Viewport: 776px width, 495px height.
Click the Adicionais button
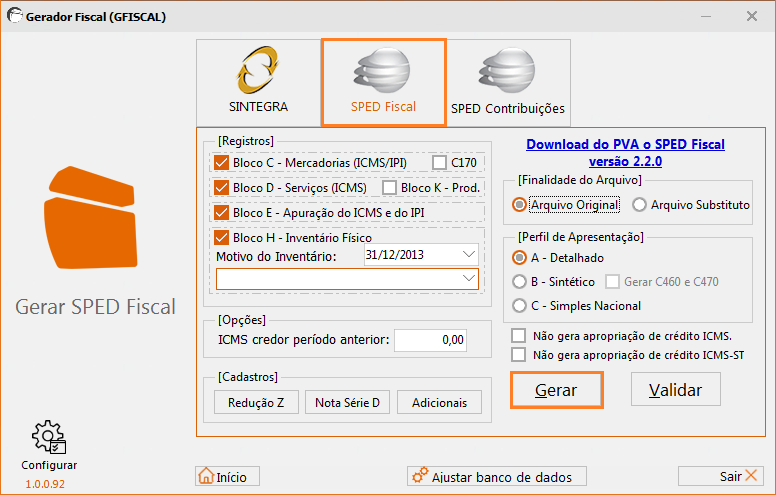pyautogui.click(x=439, y=402)
